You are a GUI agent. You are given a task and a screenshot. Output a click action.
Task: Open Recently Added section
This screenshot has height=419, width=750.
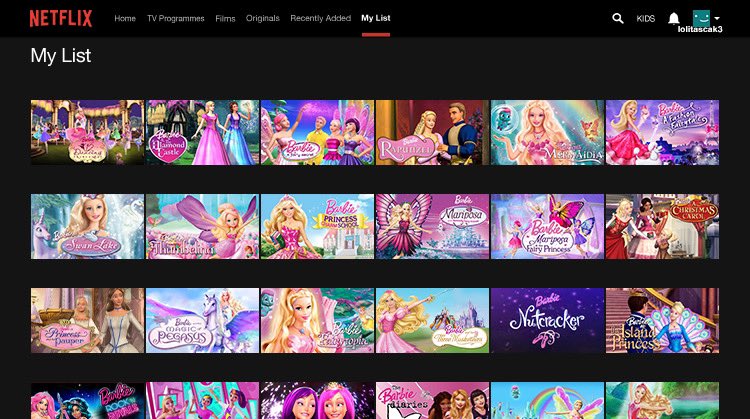pos(320,18)
